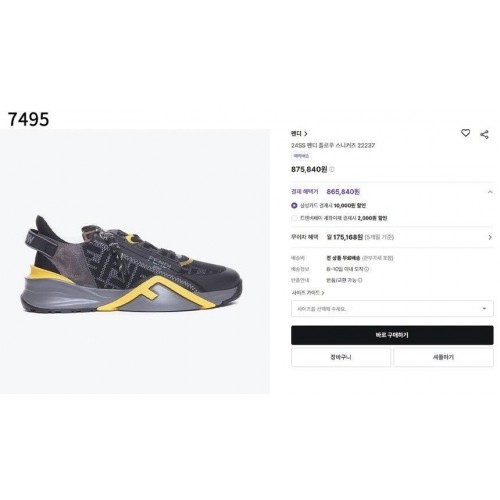Click the info icon beside 875,840원 price
500x500 pixels.
[332, 169]
